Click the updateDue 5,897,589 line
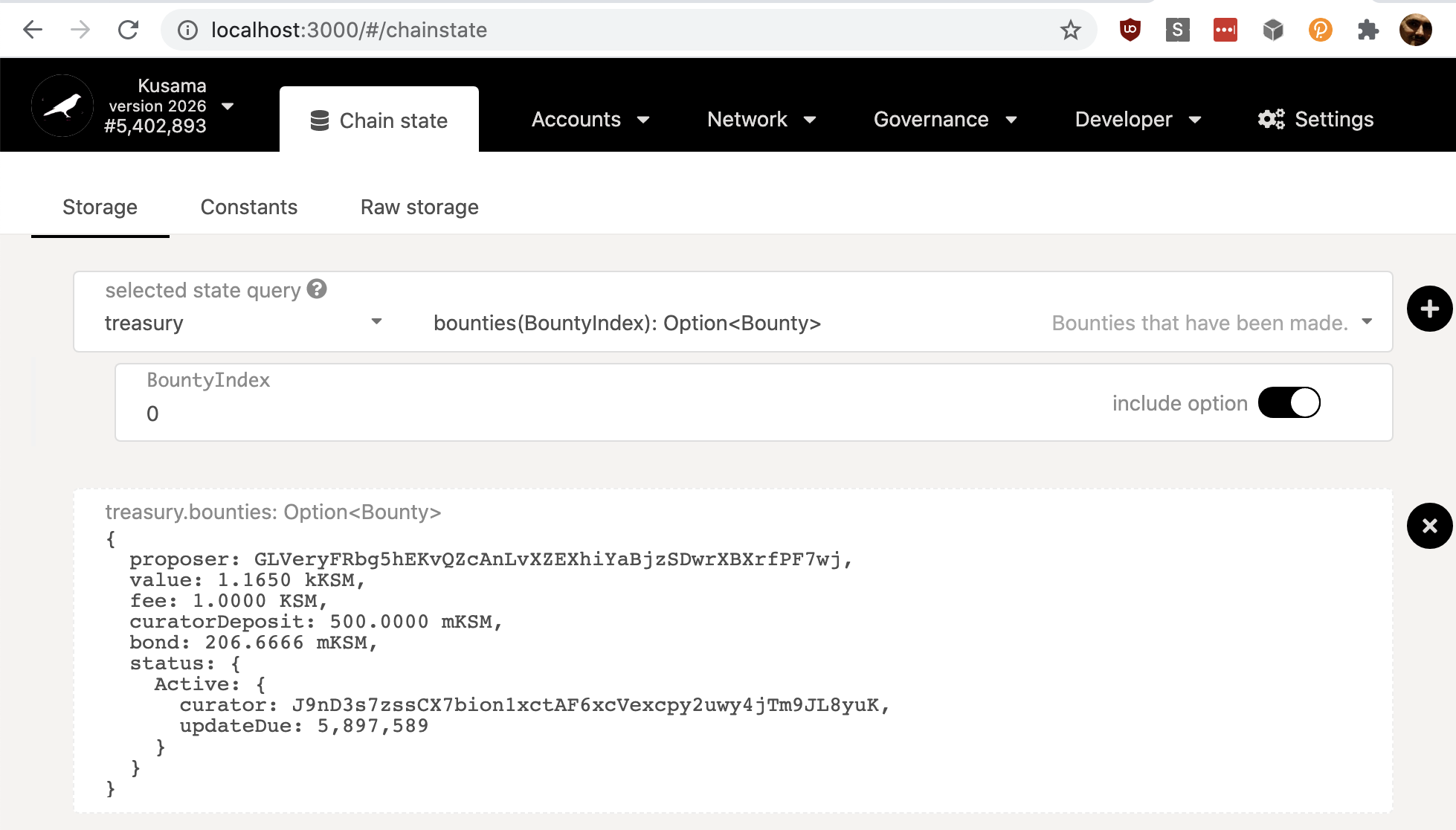Image resolution: width=1456 pixels, height=830 pixels. 303,726
